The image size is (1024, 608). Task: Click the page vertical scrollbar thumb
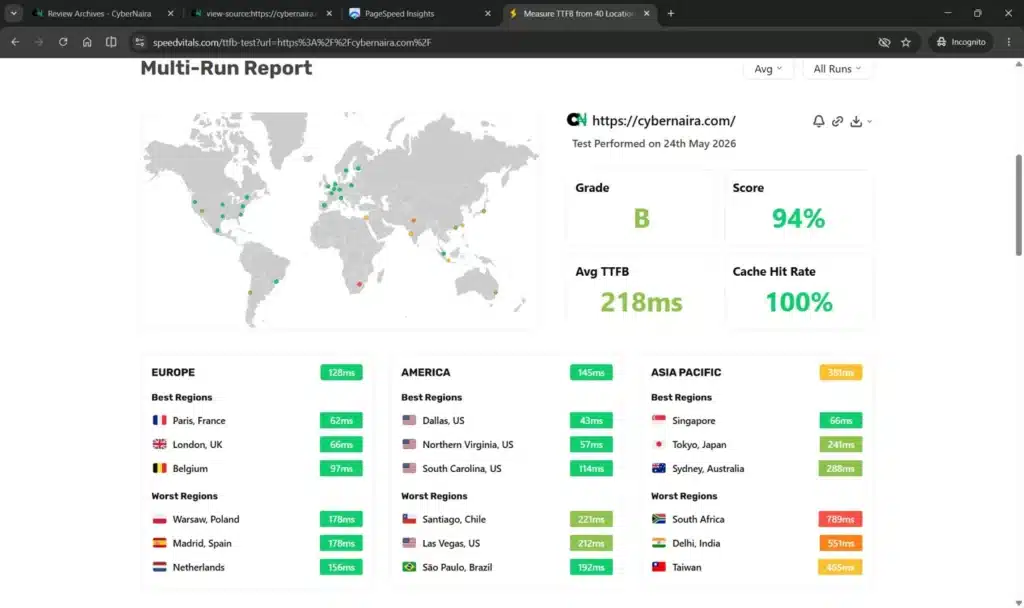[1018, 205]
